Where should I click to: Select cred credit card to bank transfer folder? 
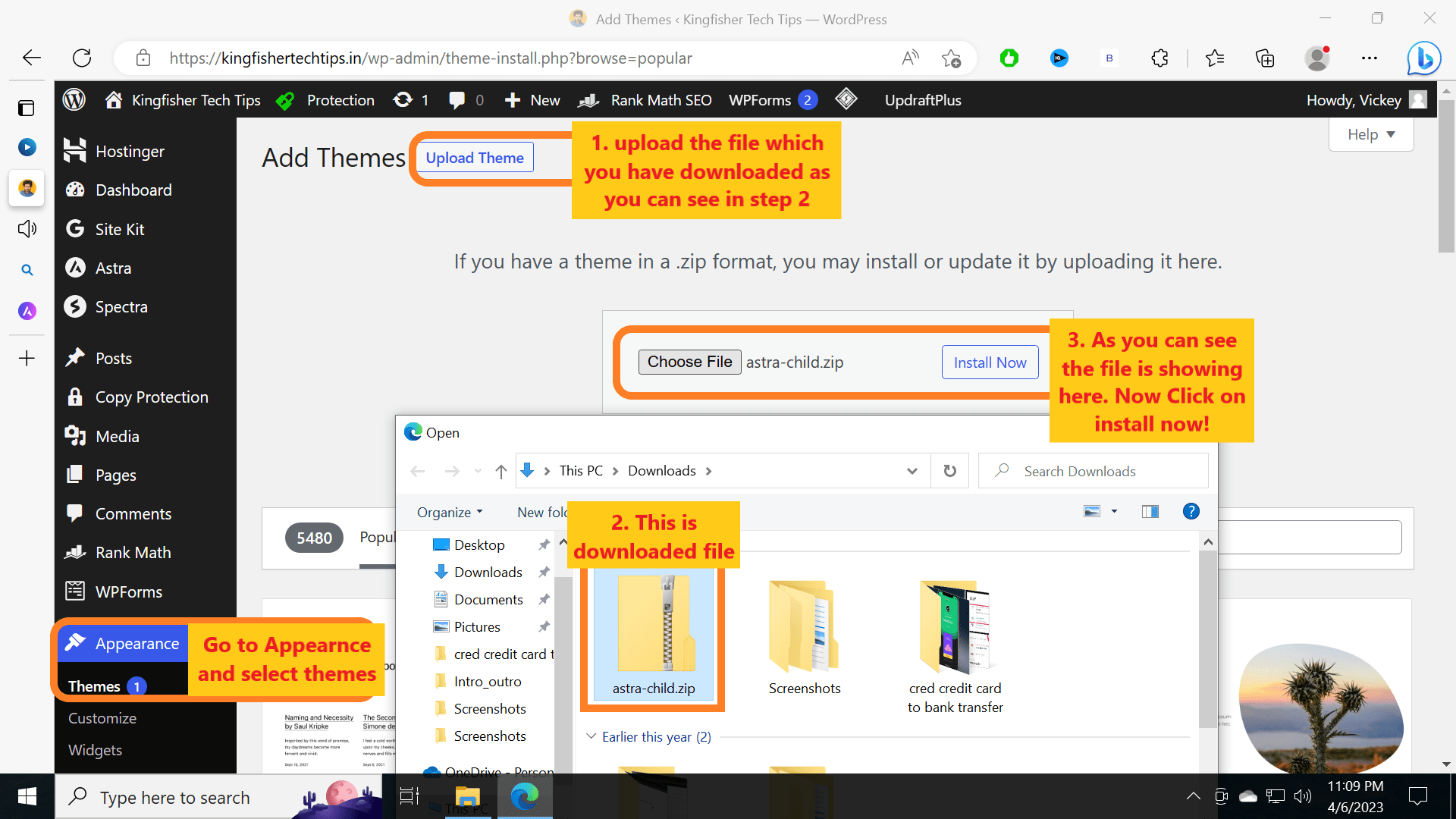click(x=955, y=647)
